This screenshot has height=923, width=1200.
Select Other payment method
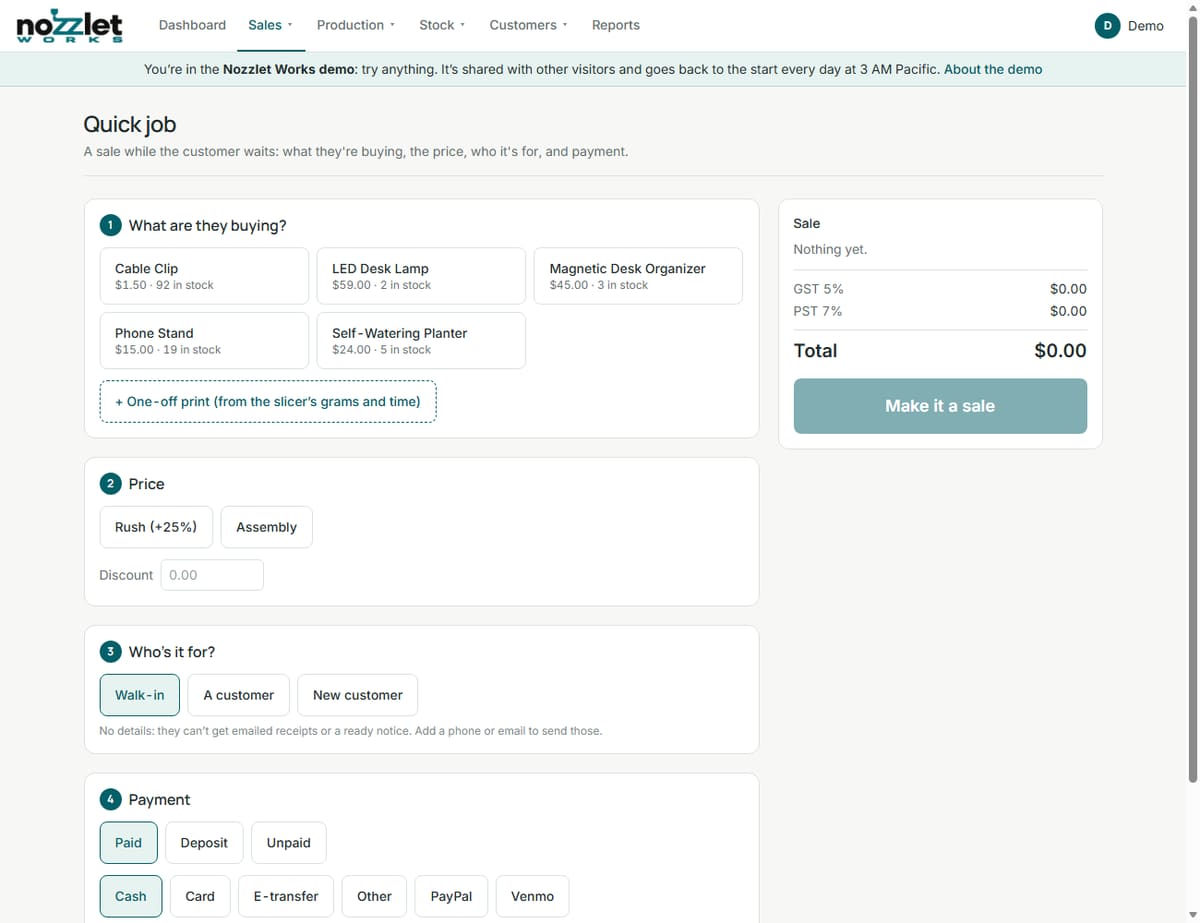(x=375, y=896)
